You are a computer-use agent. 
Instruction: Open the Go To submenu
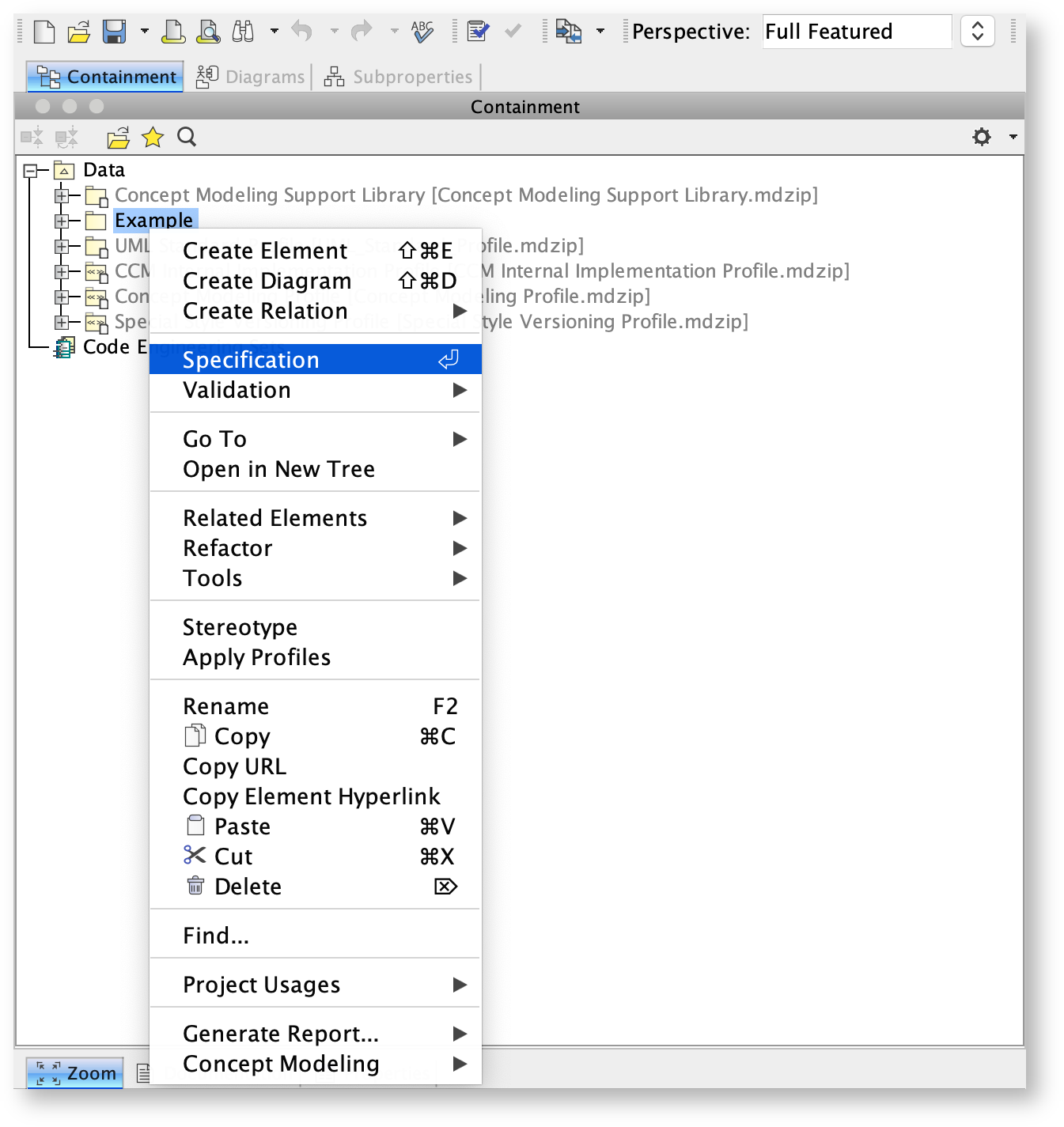(x=316, y=439)
